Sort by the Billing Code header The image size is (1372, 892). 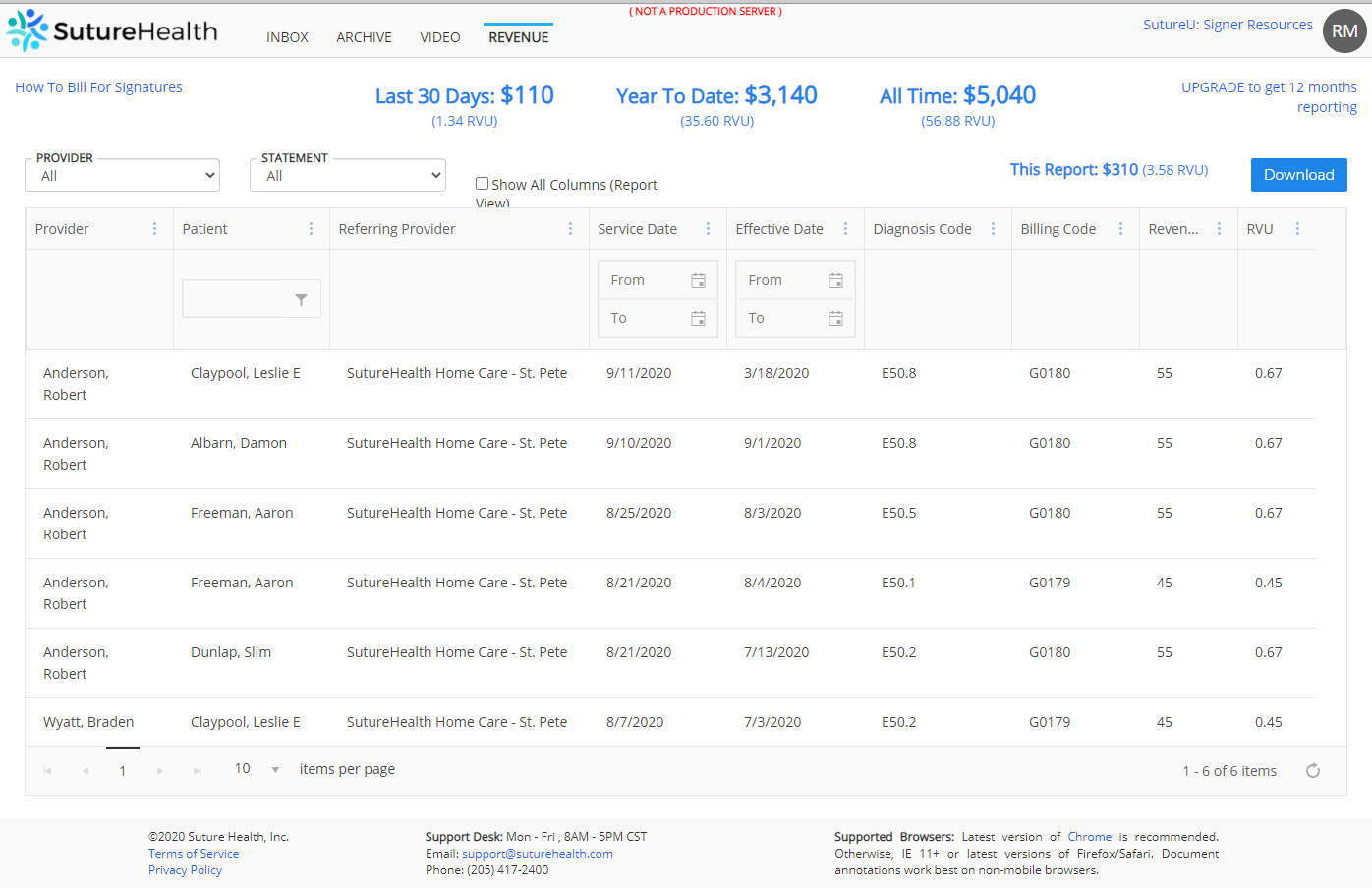[1058, 229]
